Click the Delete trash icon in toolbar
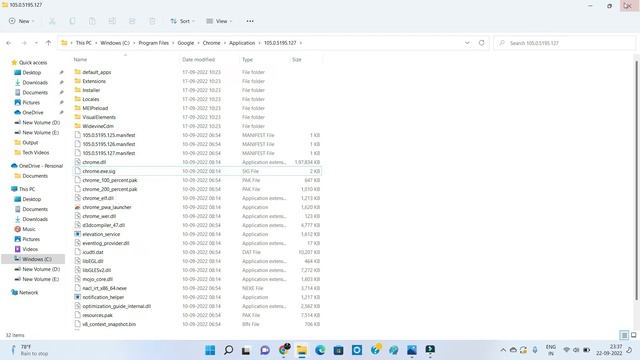This screenshot has width=640, height=360. point(152,21)
